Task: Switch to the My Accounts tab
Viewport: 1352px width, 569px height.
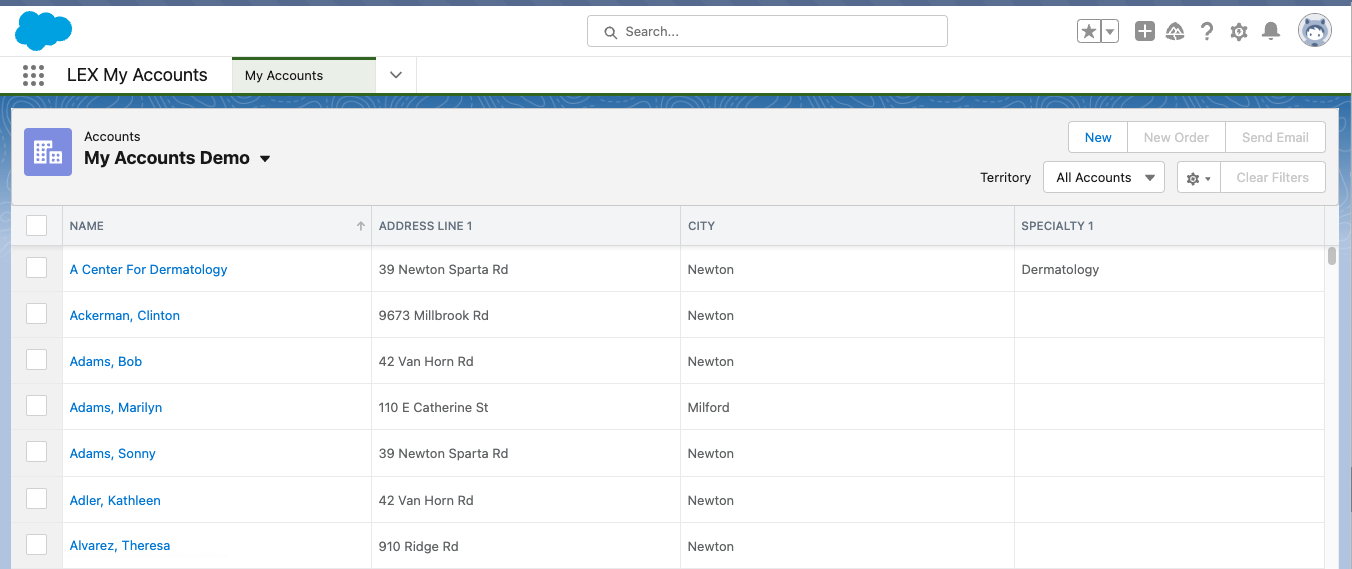Action: pyautogui.click(x=284, y=75)
